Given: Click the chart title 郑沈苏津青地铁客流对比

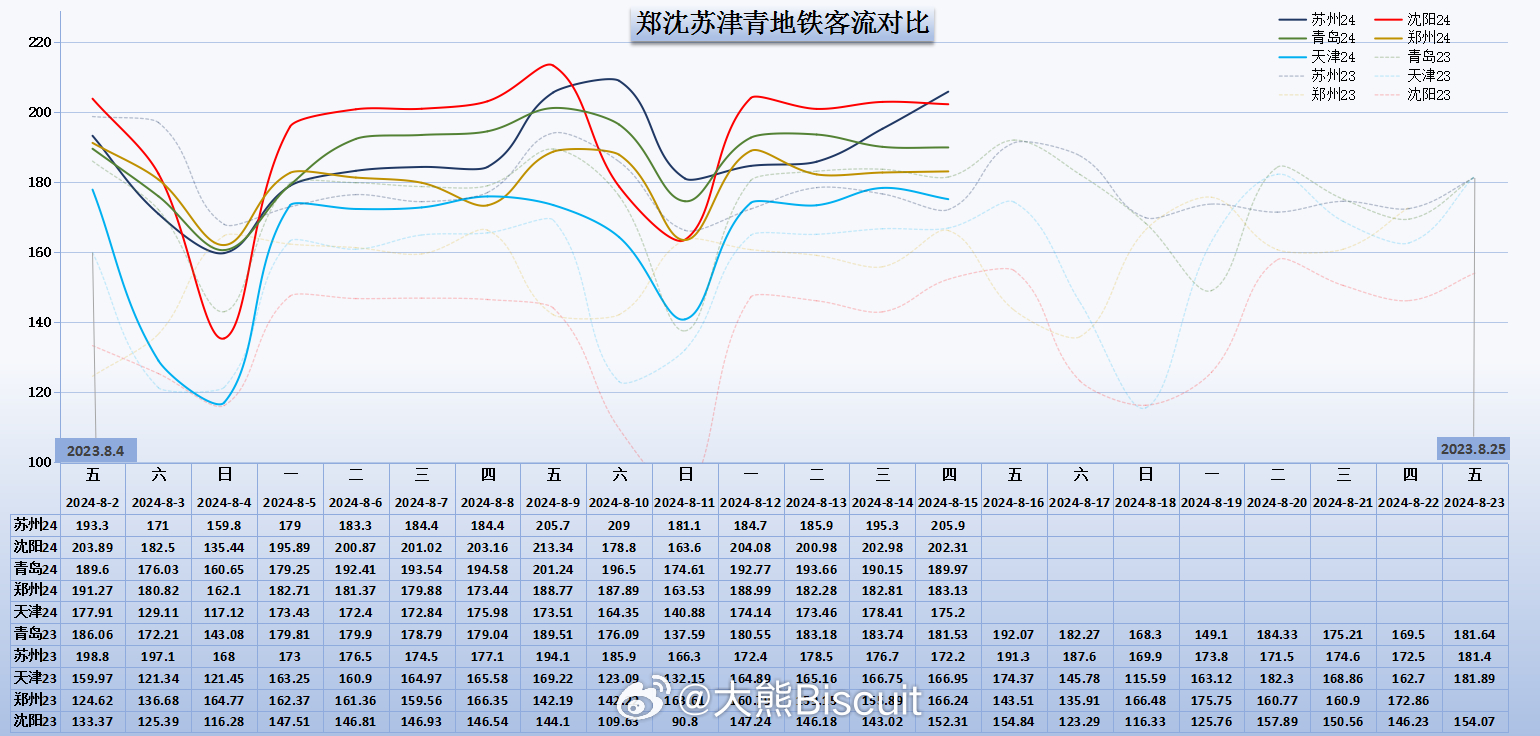Looking at the screenshot, I should 782,24.
